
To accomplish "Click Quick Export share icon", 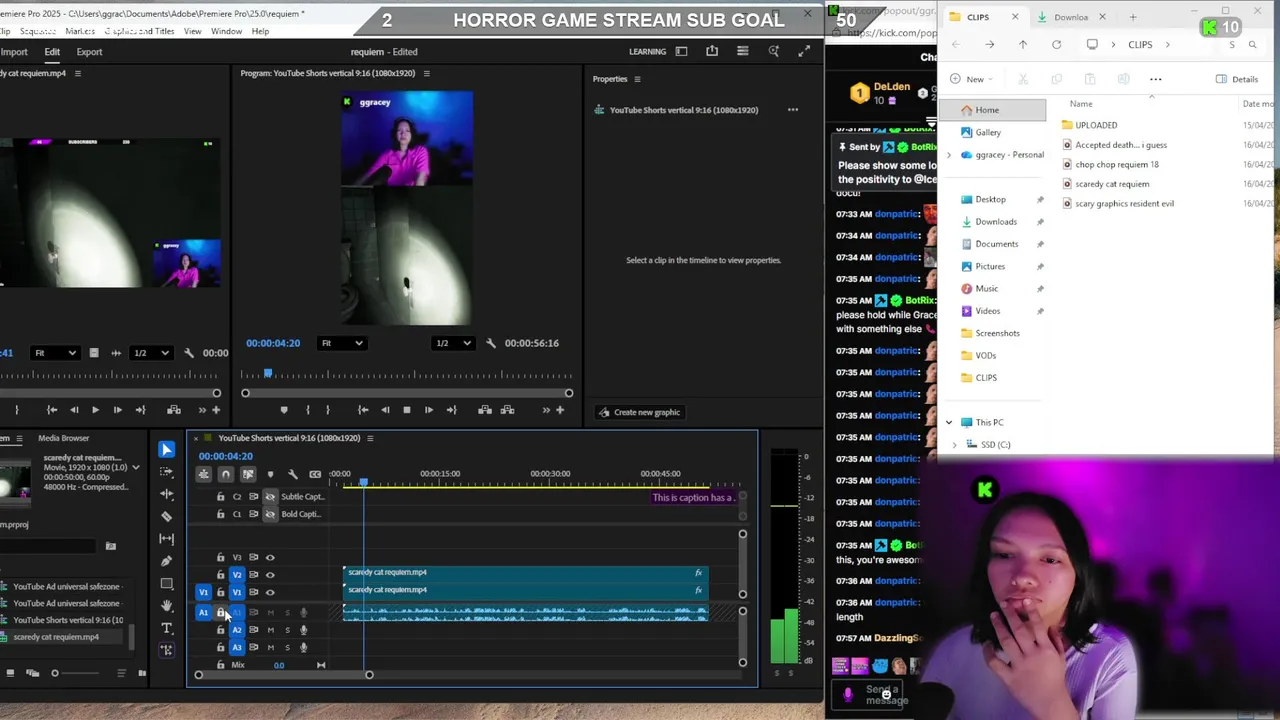I will (712, 51).
